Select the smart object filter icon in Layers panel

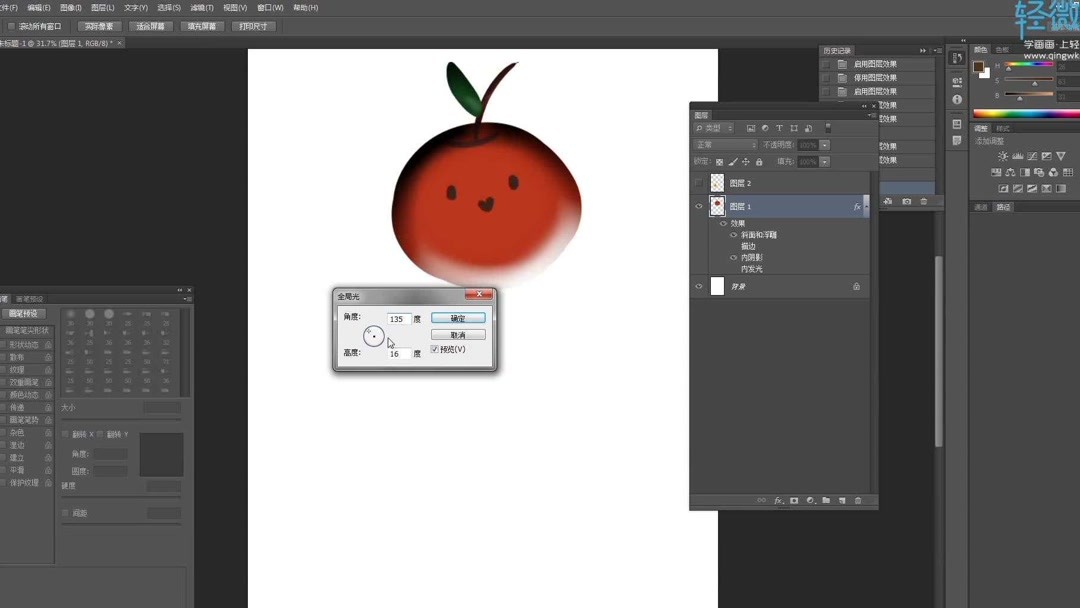(808, 128)
